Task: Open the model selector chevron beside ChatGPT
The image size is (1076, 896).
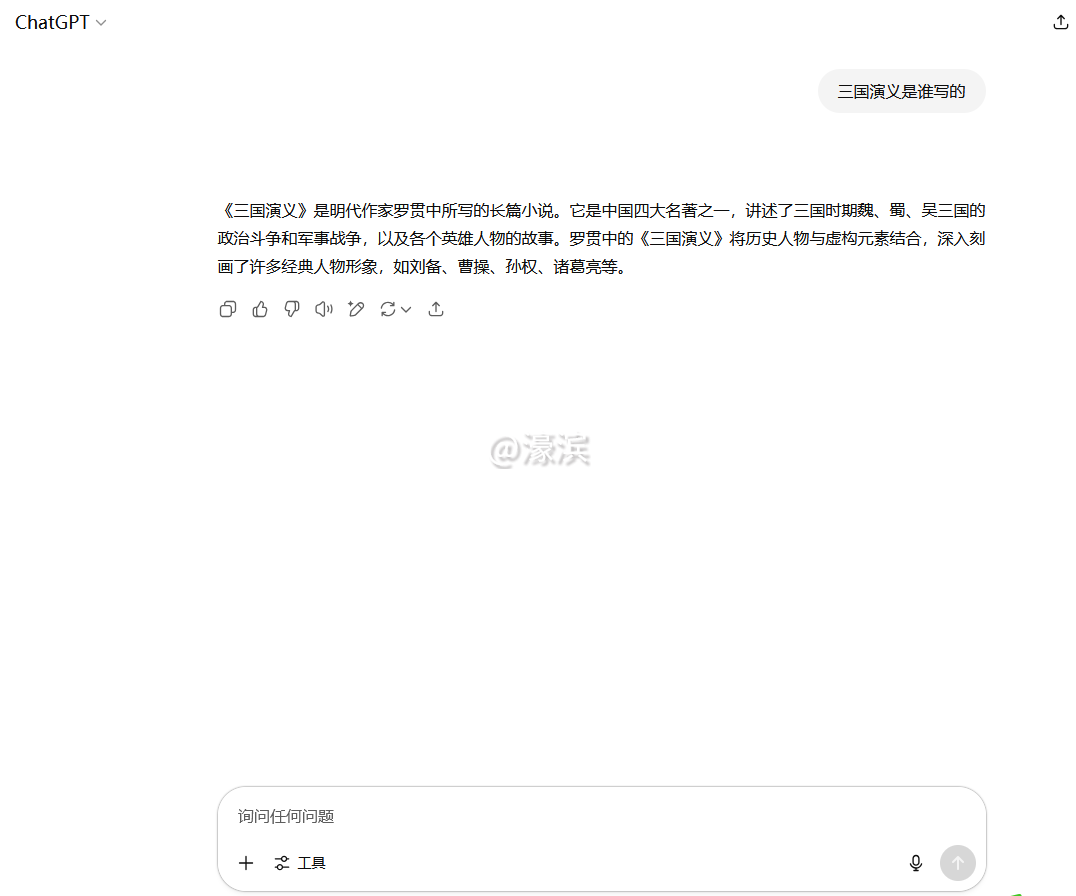Action: point(100,21)
